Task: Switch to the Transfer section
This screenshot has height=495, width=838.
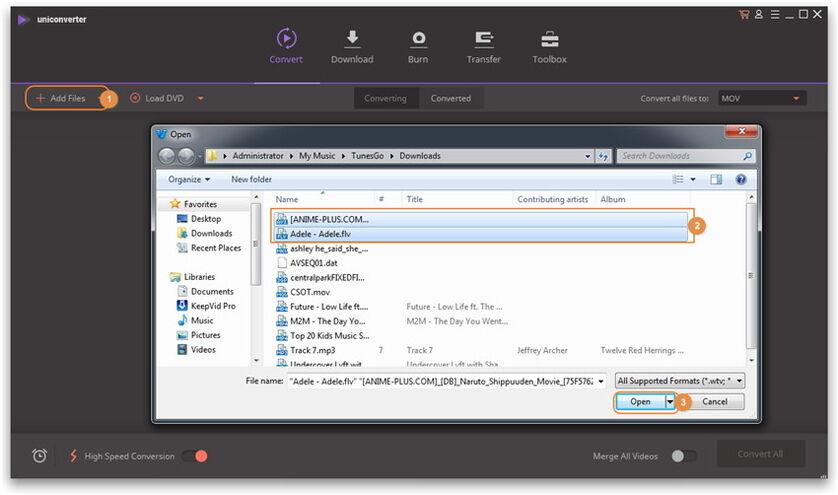Action: 484,40
